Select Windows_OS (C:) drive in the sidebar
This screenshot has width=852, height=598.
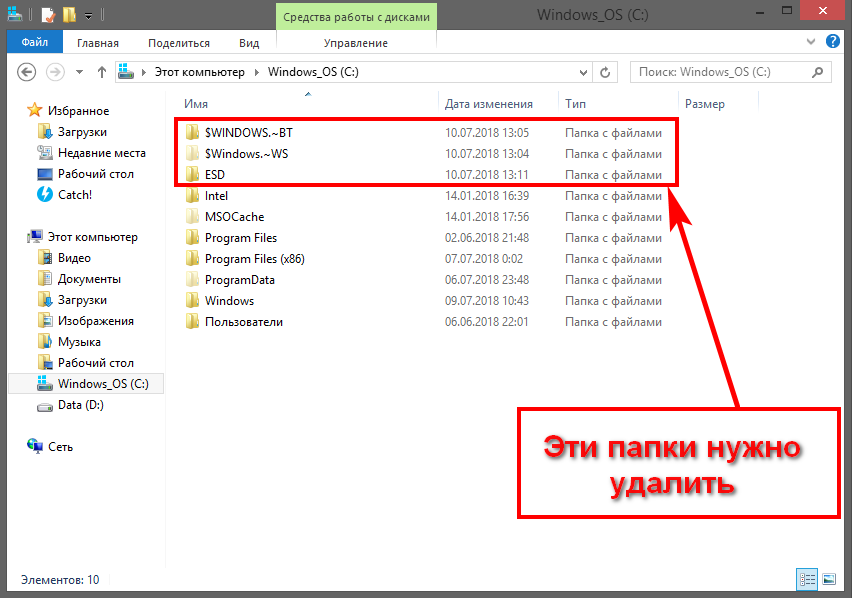87,383
